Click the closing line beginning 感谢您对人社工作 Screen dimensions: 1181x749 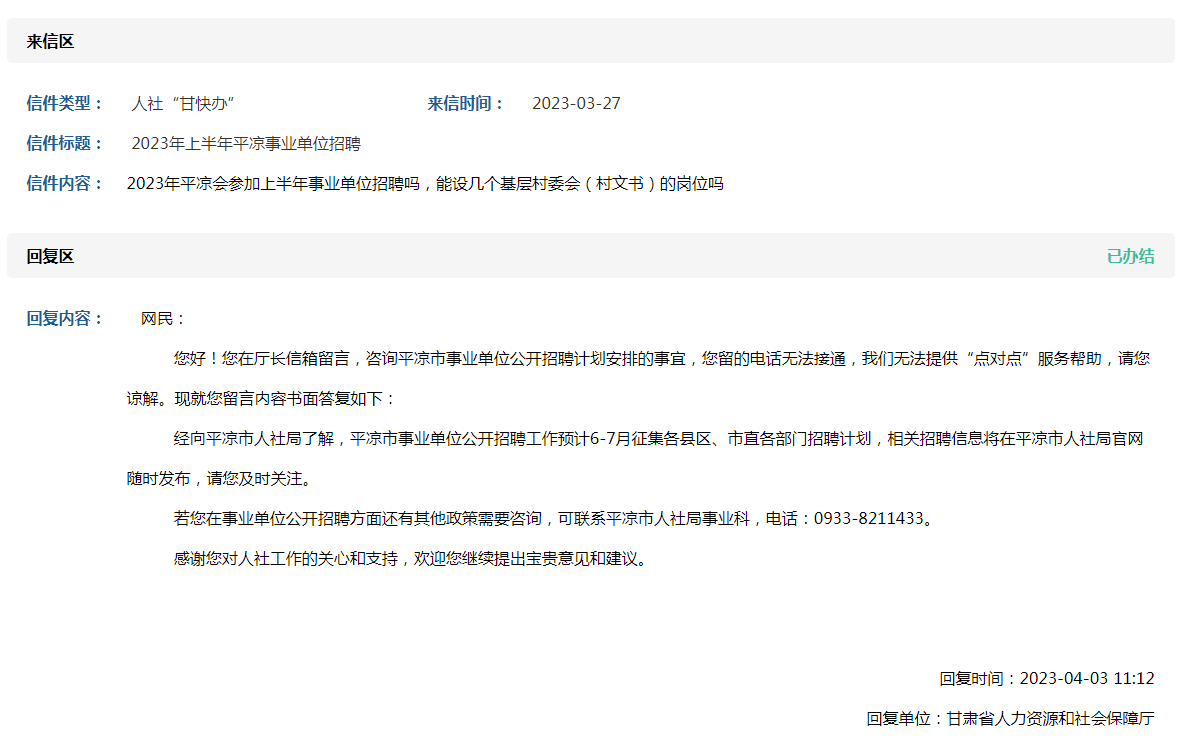point(410,558)
